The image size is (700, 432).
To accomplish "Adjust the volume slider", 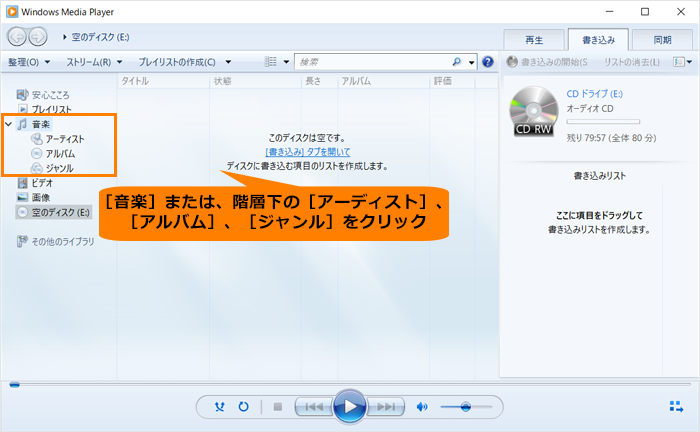I will click(466, 407).
